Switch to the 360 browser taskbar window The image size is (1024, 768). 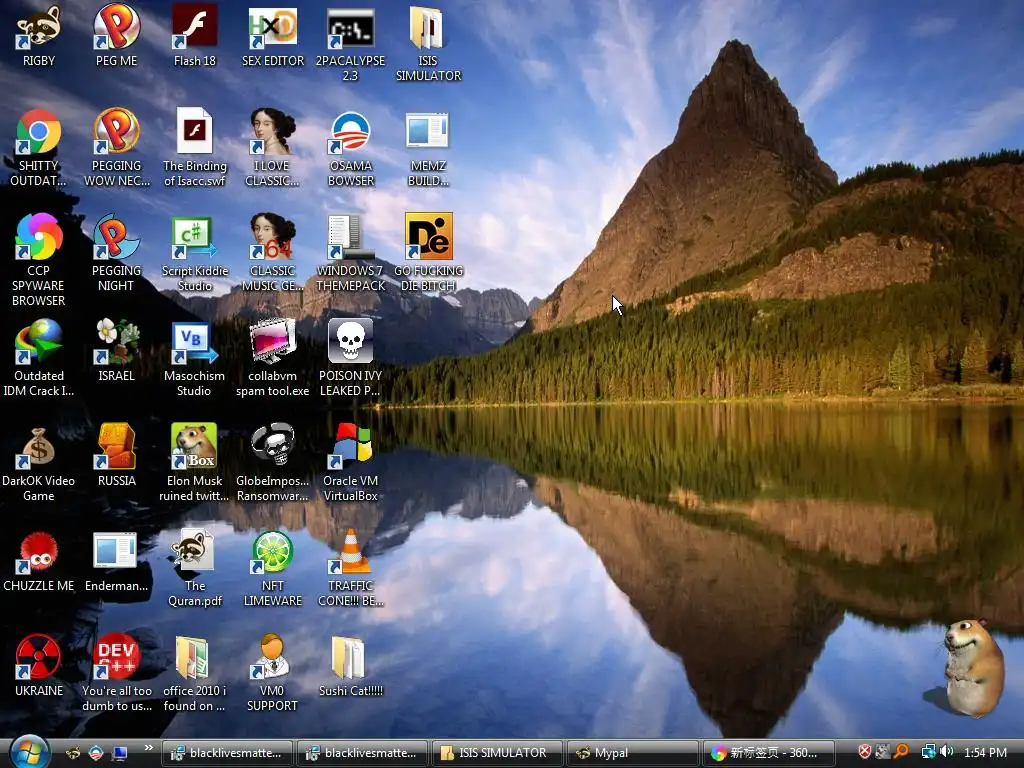pos(769,753)
